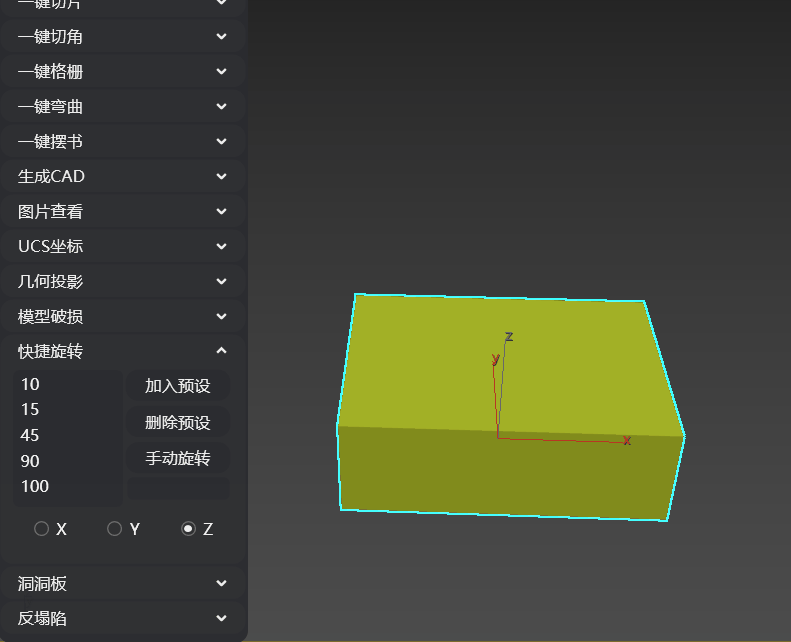The width and height of the screenshot is (791, 642).
Task: Select the Y axis radio button
Action: point(115,529)
